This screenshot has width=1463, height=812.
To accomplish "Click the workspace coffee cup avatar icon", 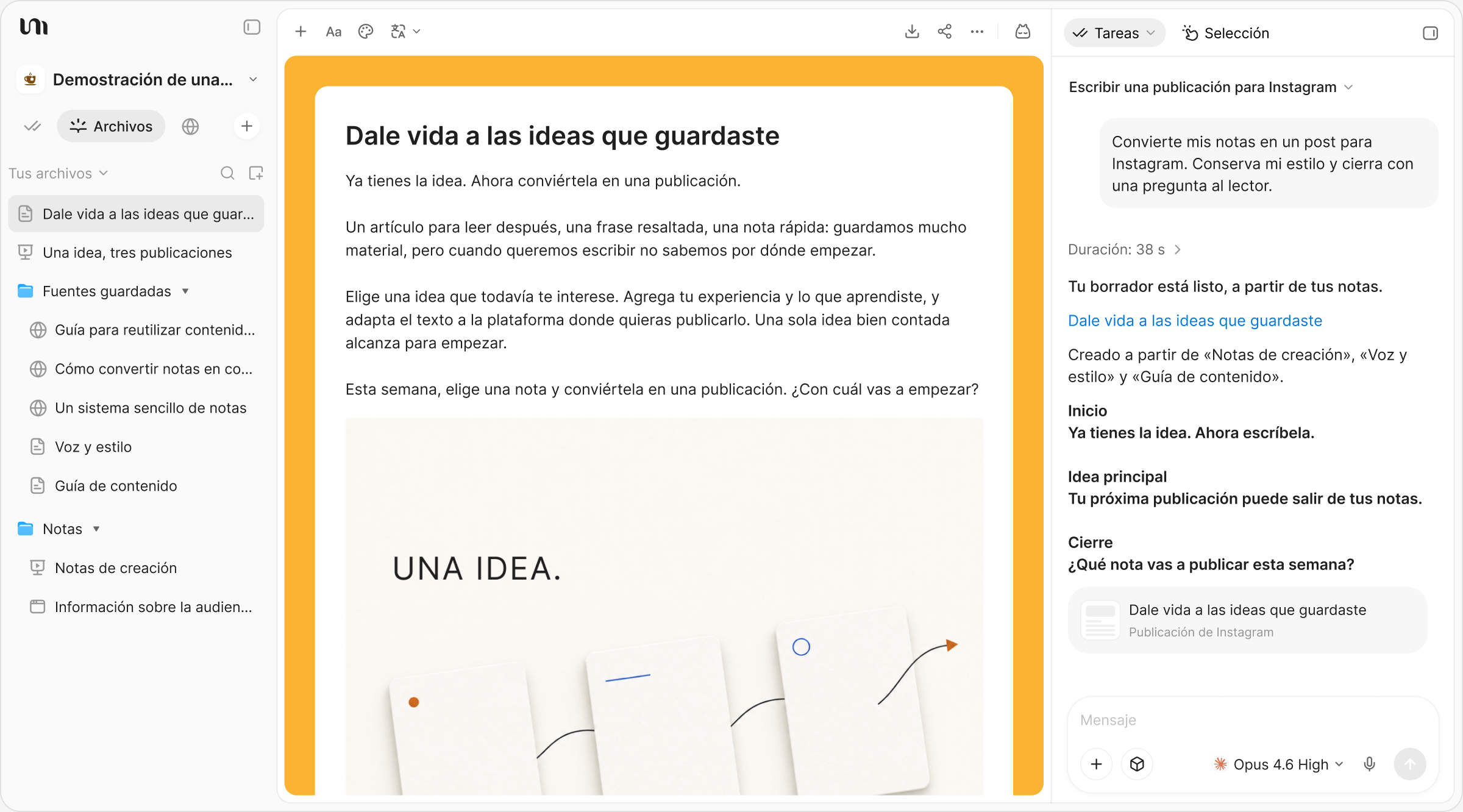I will [30, 80].
